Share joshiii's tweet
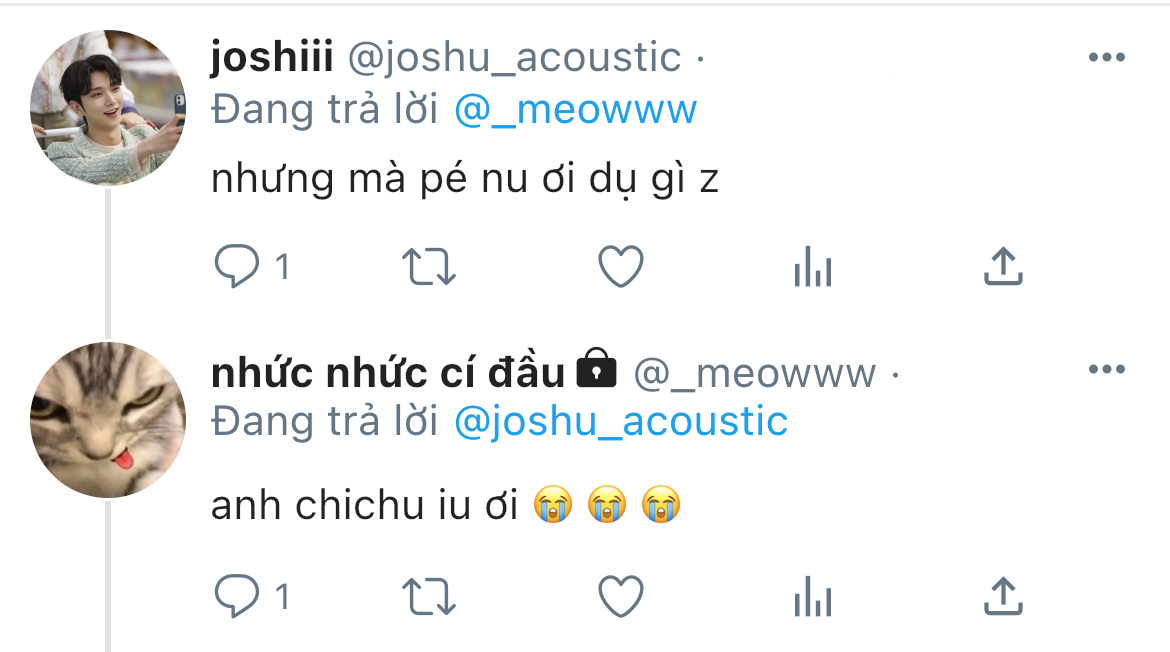 click(x=1004, y=266)
